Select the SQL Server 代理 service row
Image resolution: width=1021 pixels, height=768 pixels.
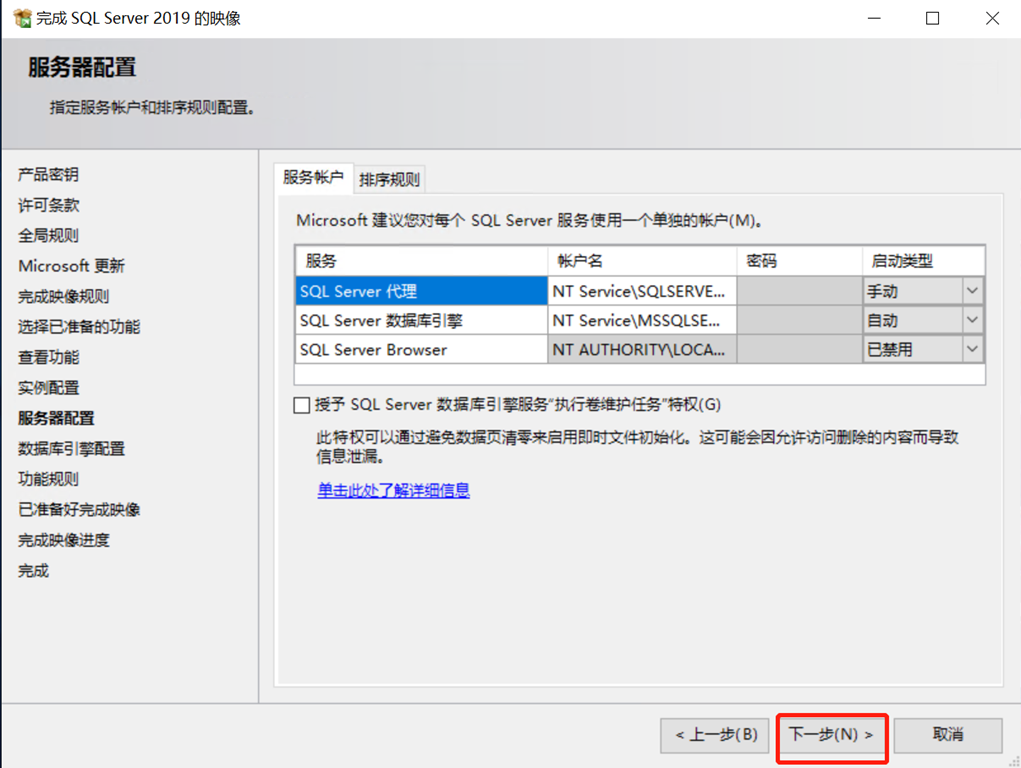pos(421,291)
